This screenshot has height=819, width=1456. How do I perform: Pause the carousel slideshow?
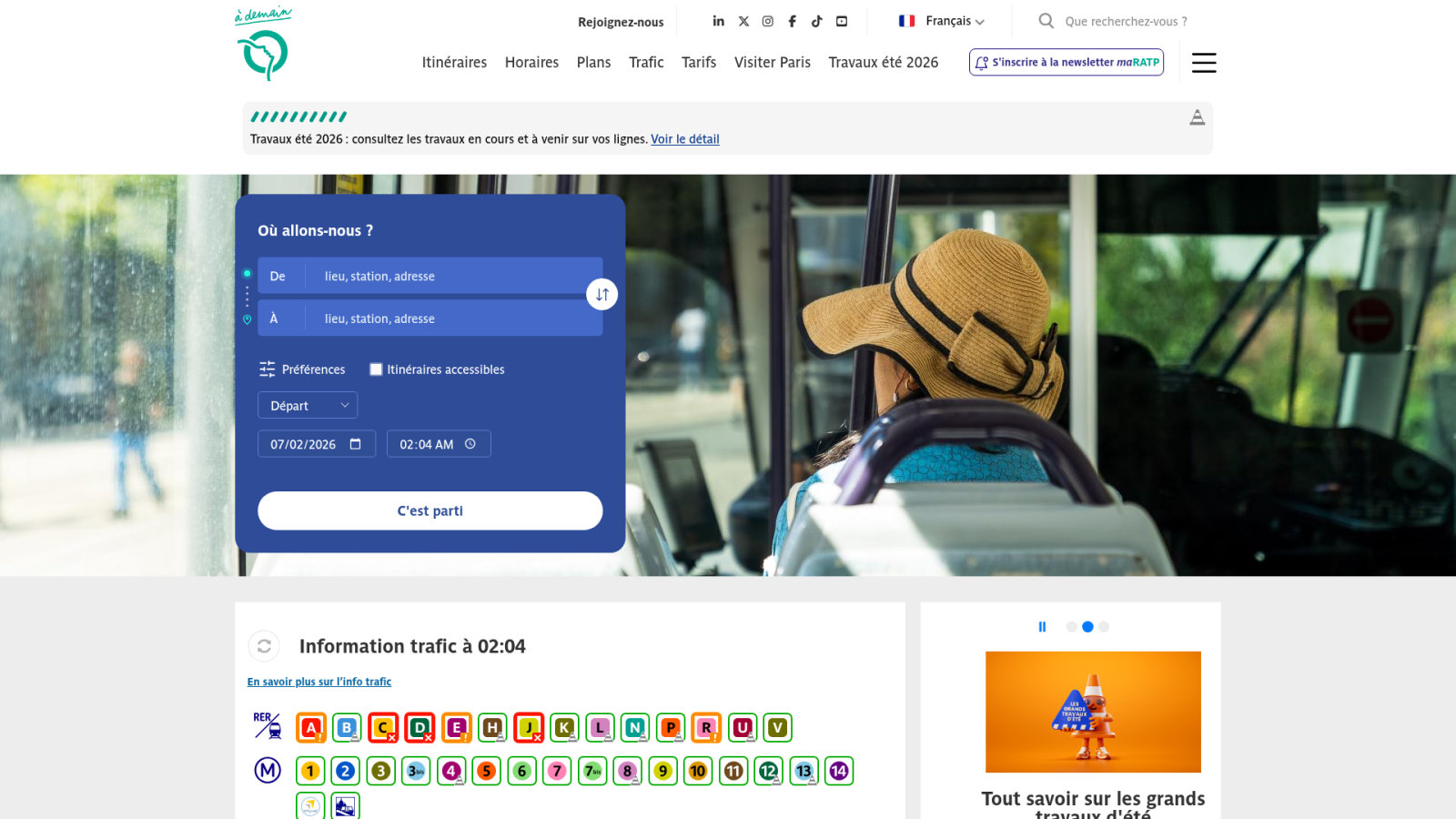[x=1042, y=627]
